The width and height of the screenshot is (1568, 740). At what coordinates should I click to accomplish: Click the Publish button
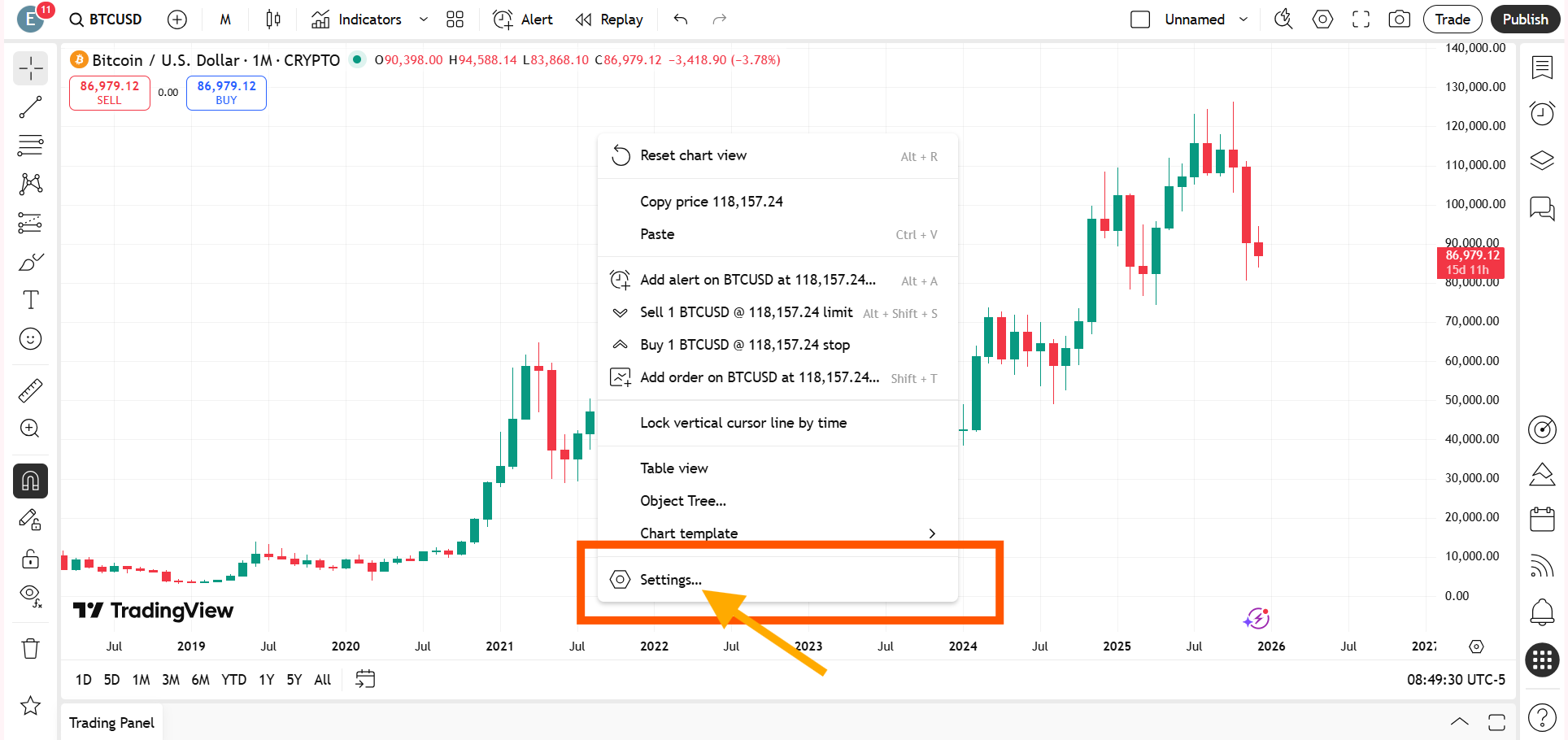tap(1525, 19)
